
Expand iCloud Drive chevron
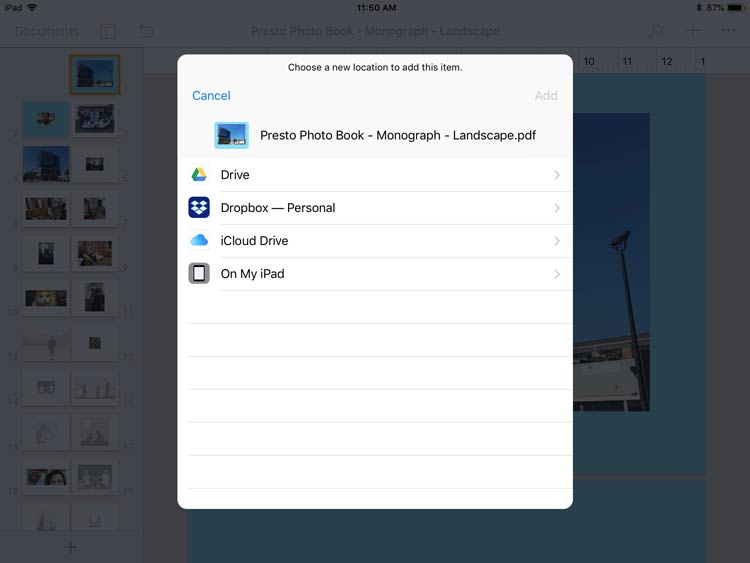tap(557, 241)
